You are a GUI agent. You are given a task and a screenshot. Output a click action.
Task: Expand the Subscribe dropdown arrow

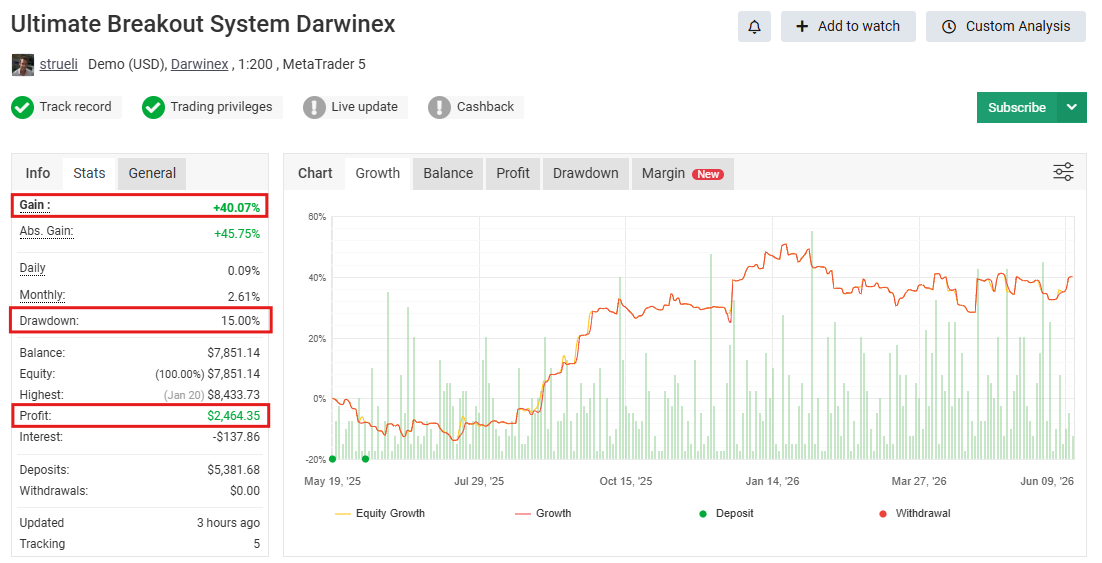pyautogui.click(x=1072, y=108)
